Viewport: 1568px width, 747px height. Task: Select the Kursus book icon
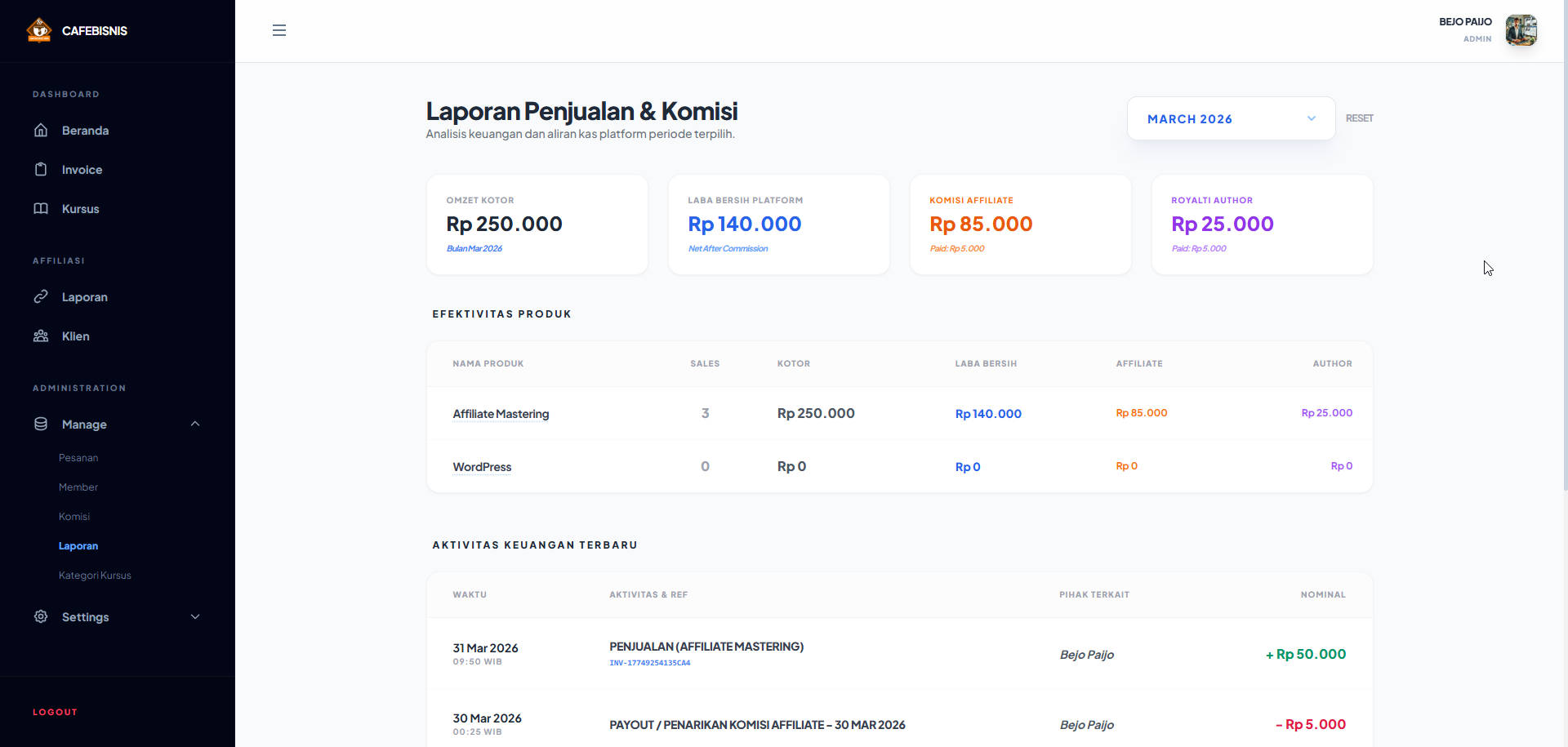tap(41, 208)
